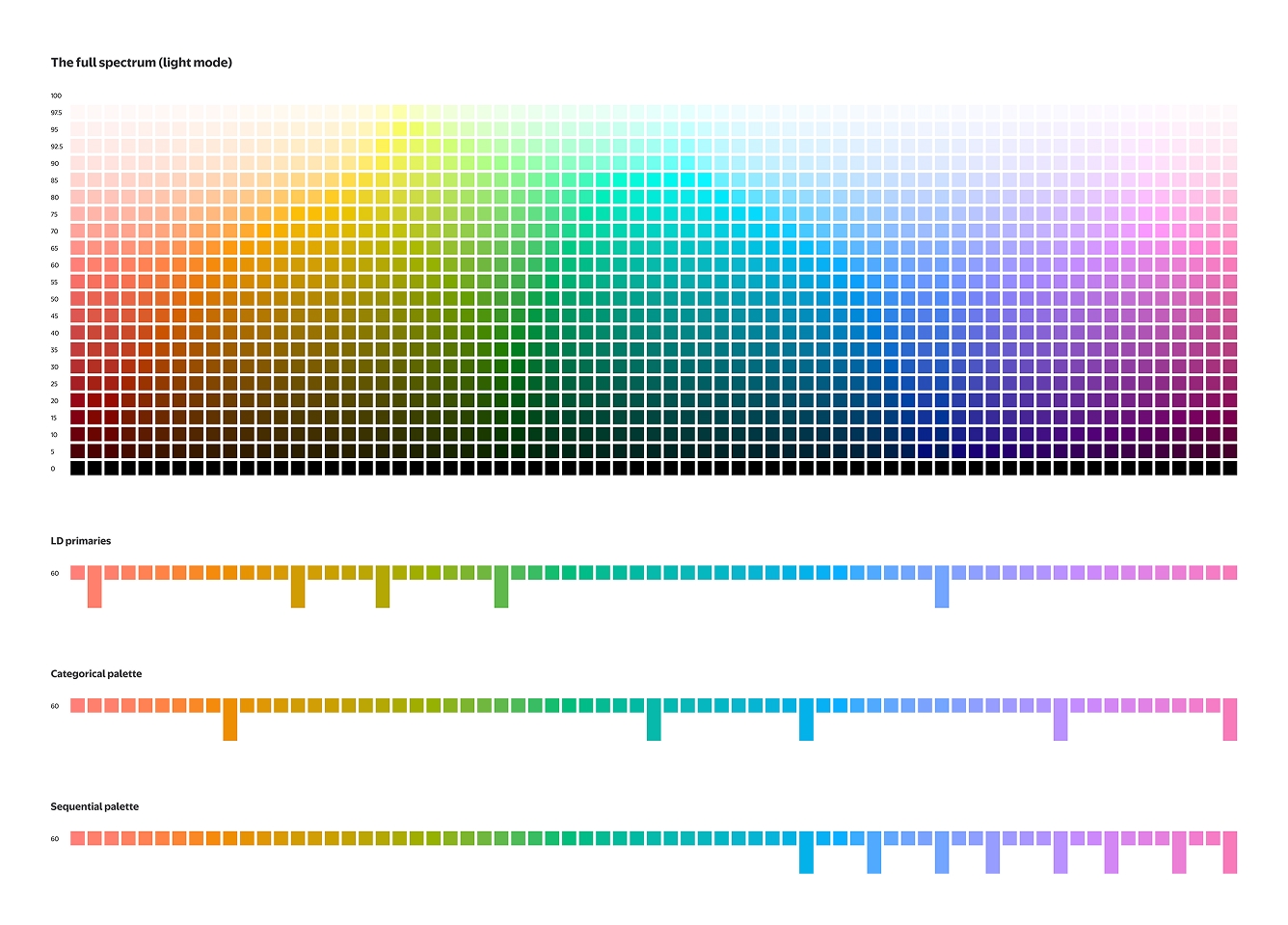
Task: Click the tall salmon swatch in LD primaries
Action: (x=94, y=586)
